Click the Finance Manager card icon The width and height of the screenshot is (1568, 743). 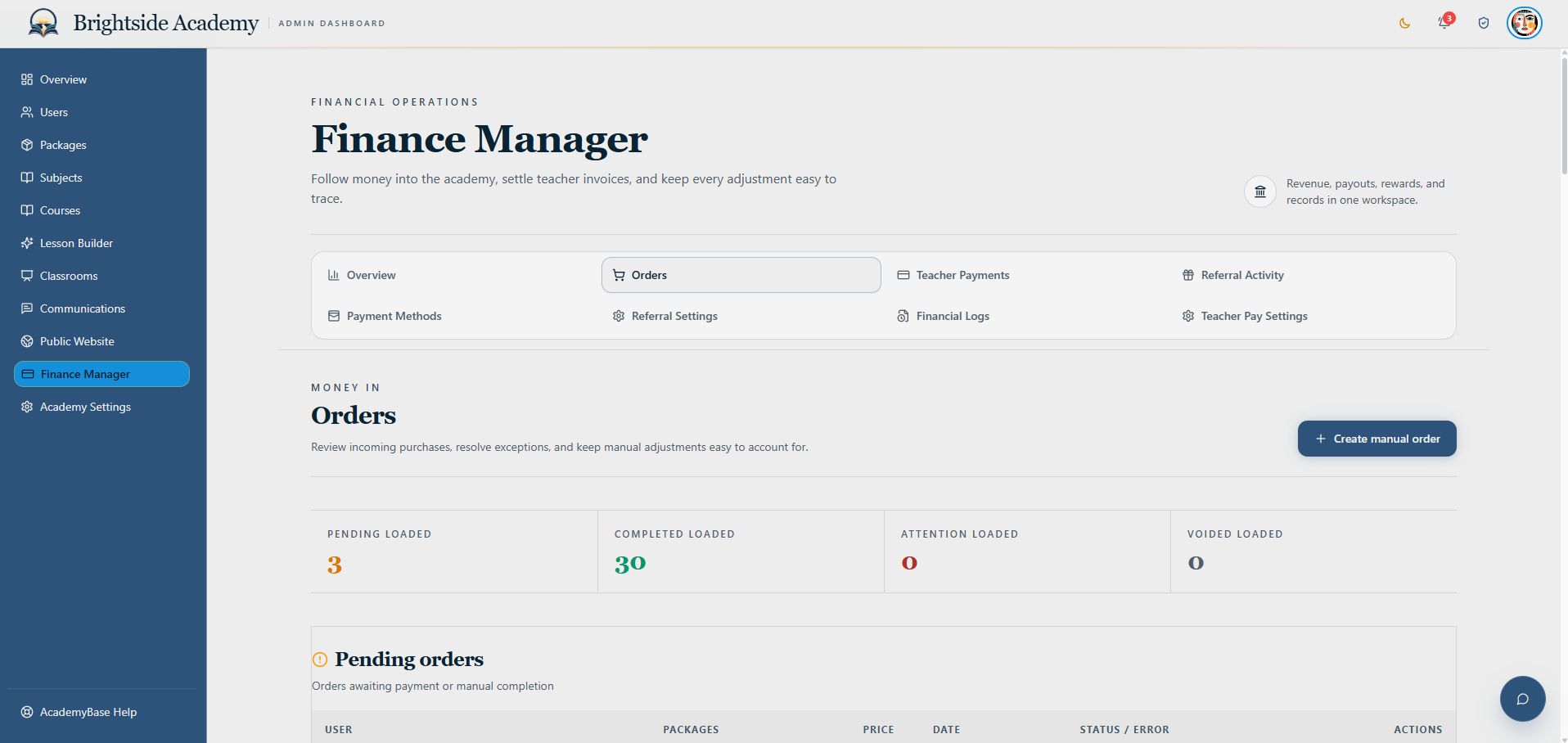[28, 374]
